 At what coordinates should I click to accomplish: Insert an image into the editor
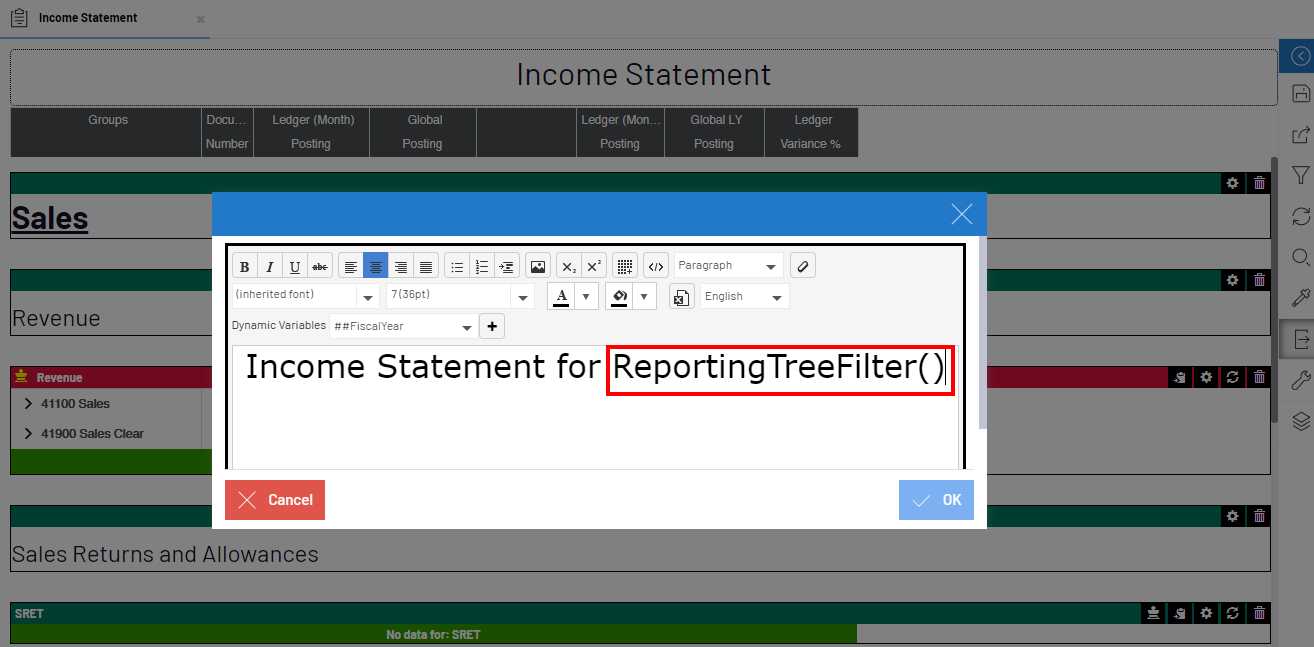pos(538,266)
